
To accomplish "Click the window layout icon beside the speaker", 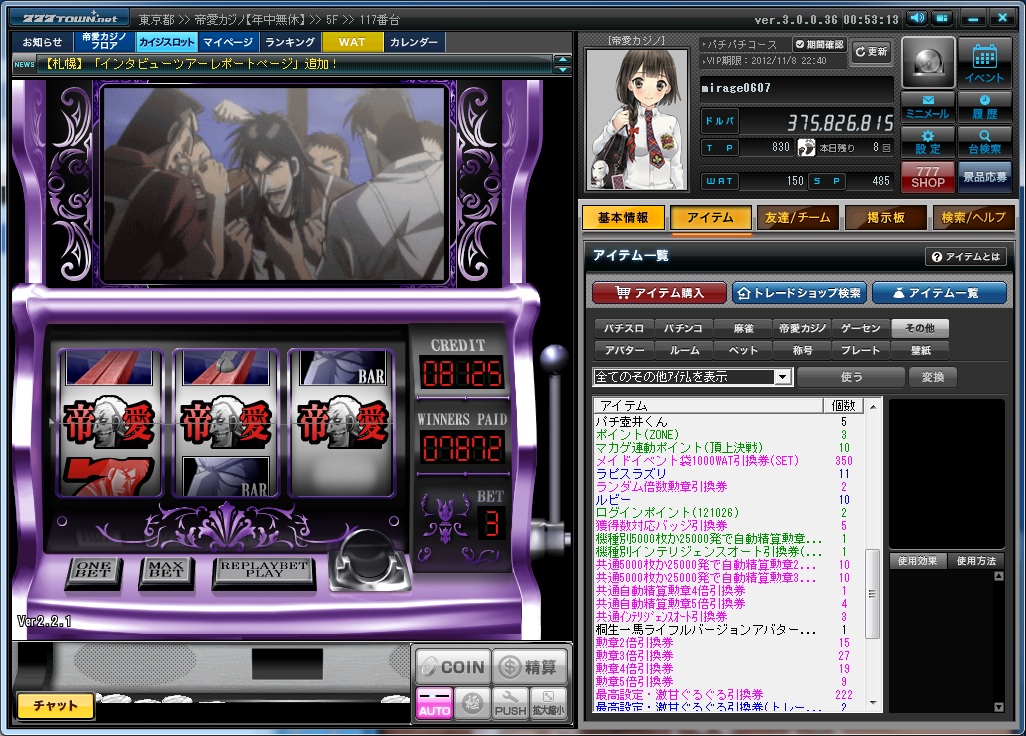I will [942, 18].
